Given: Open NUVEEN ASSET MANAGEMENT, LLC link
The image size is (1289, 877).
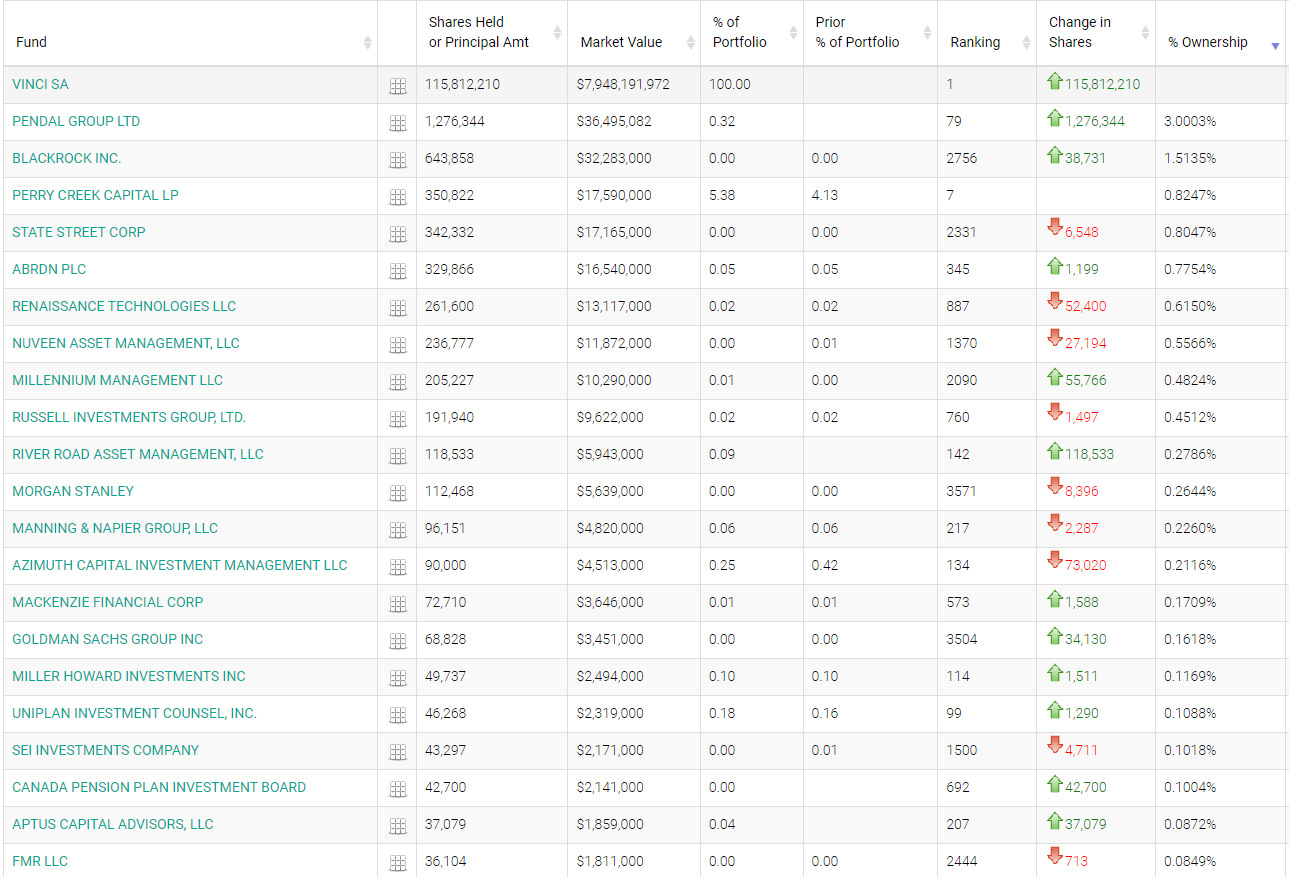Looking at the screenshot, I should pos(126,343).
